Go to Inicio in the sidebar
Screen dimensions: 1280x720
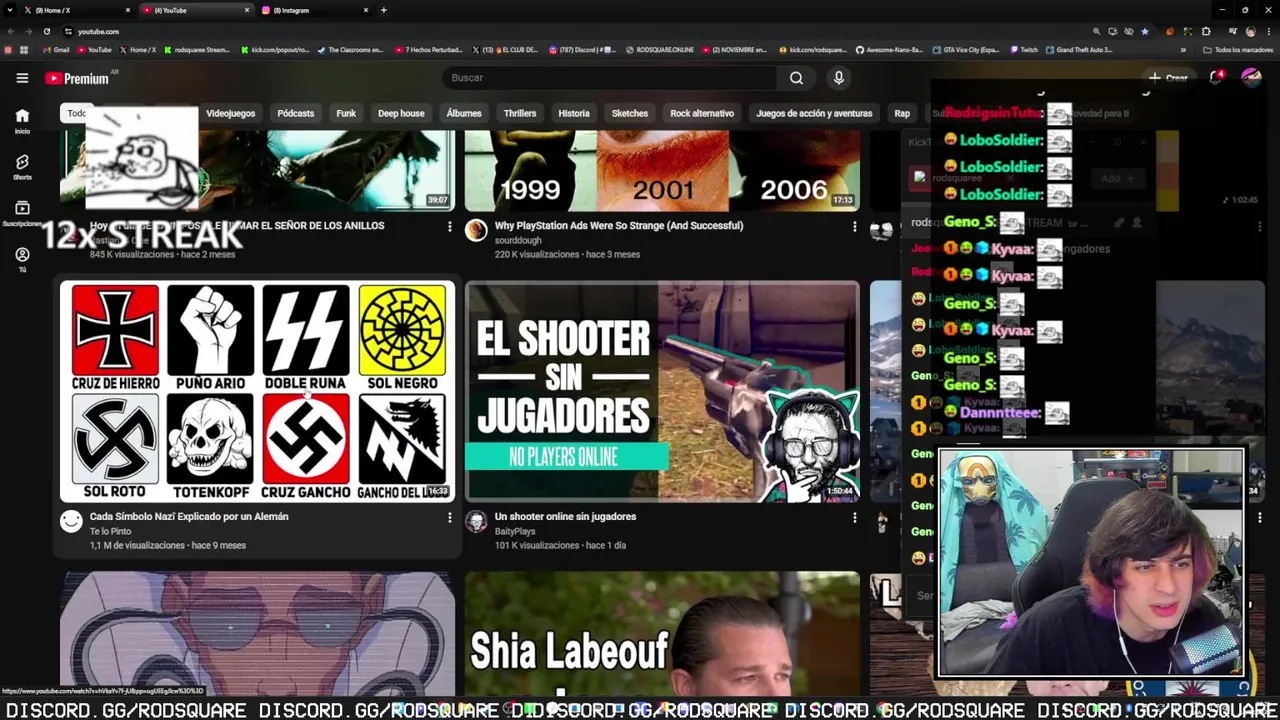pos(22,120)
